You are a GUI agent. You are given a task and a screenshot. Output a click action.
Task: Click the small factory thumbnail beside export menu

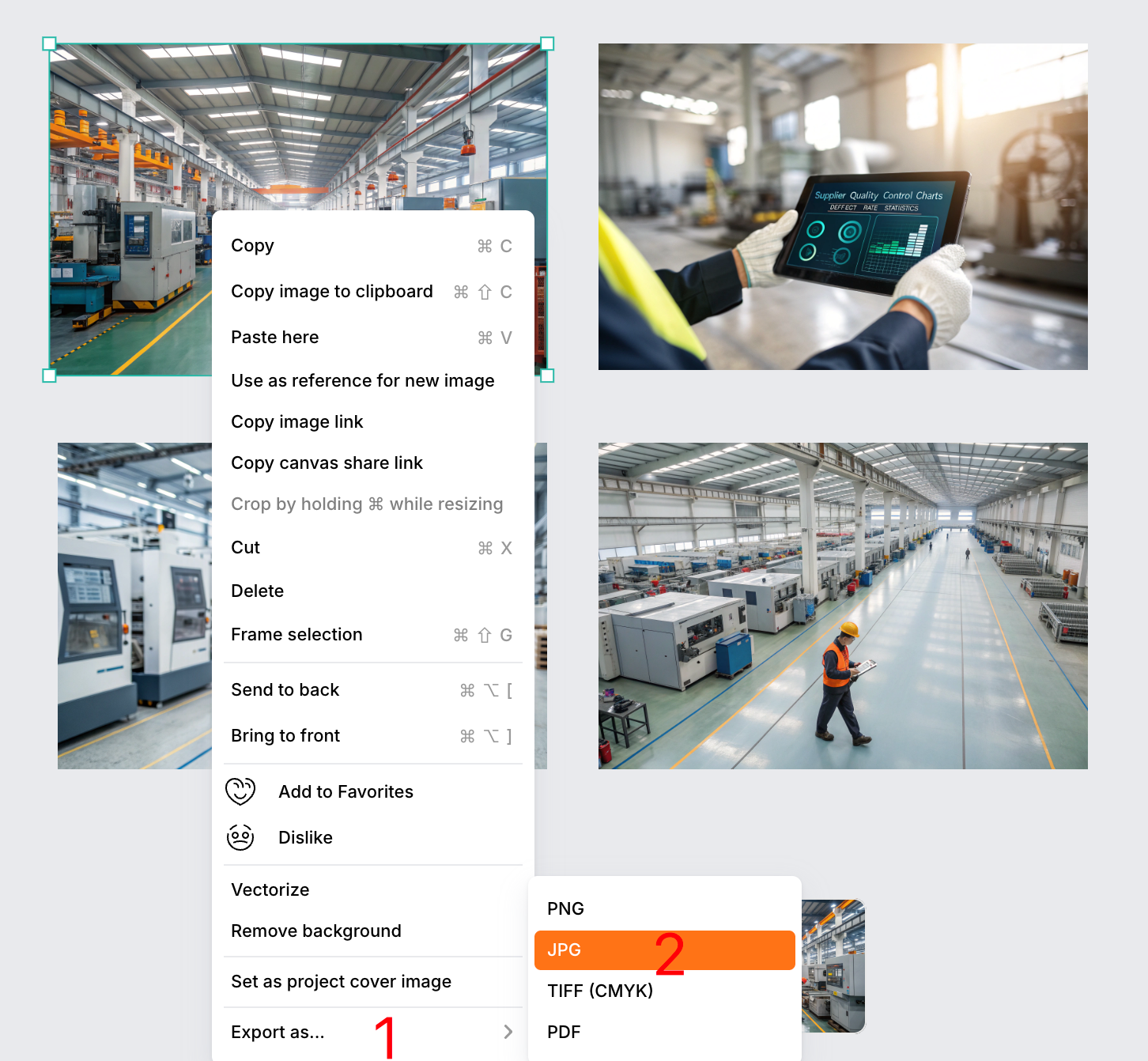[x=833, y=965]
